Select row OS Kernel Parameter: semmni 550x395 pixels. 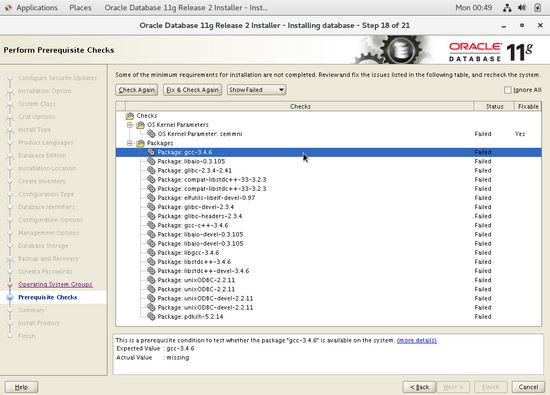click(329, 134)
